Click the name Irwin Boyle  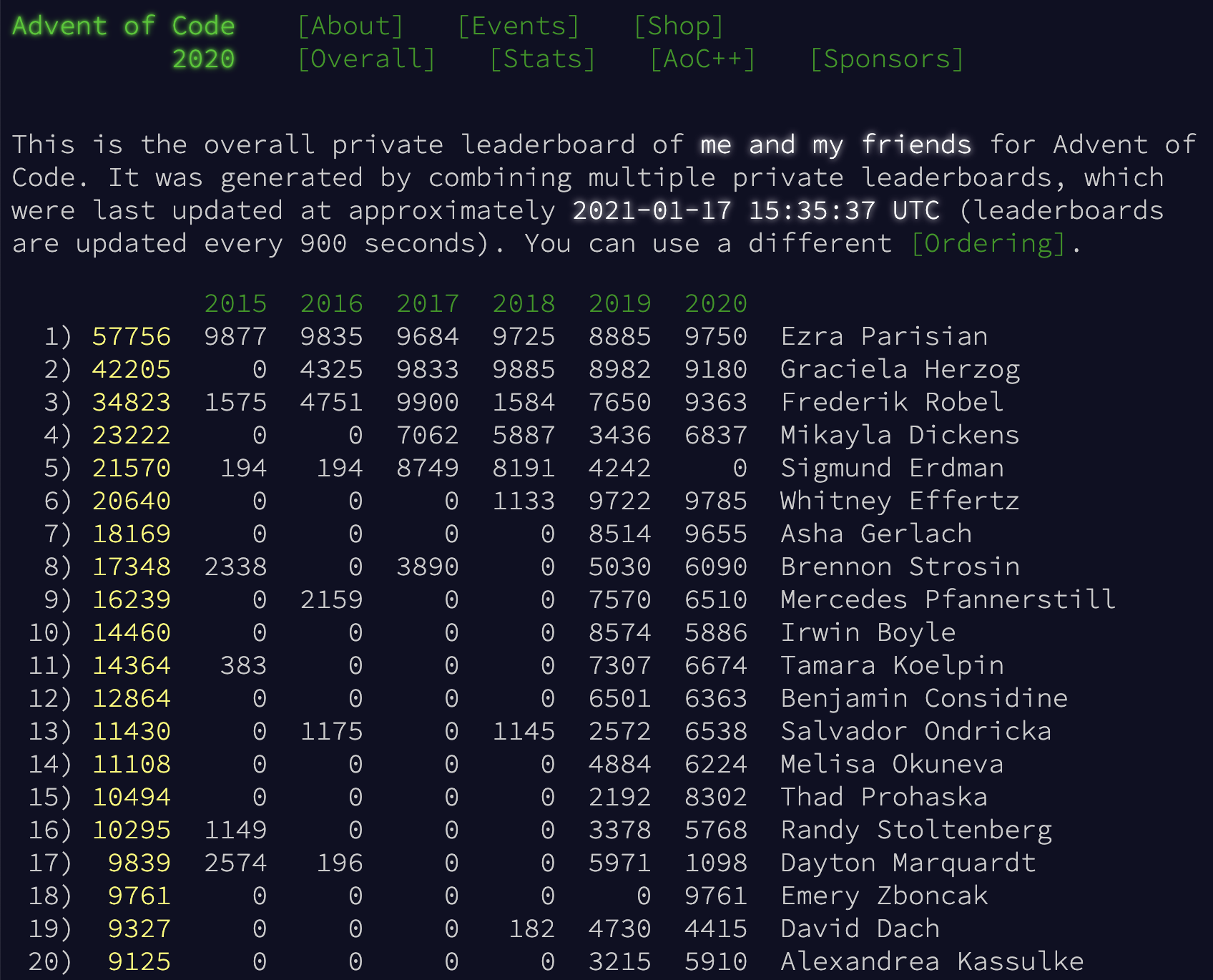pyautogui.click(x=868, y=633)
